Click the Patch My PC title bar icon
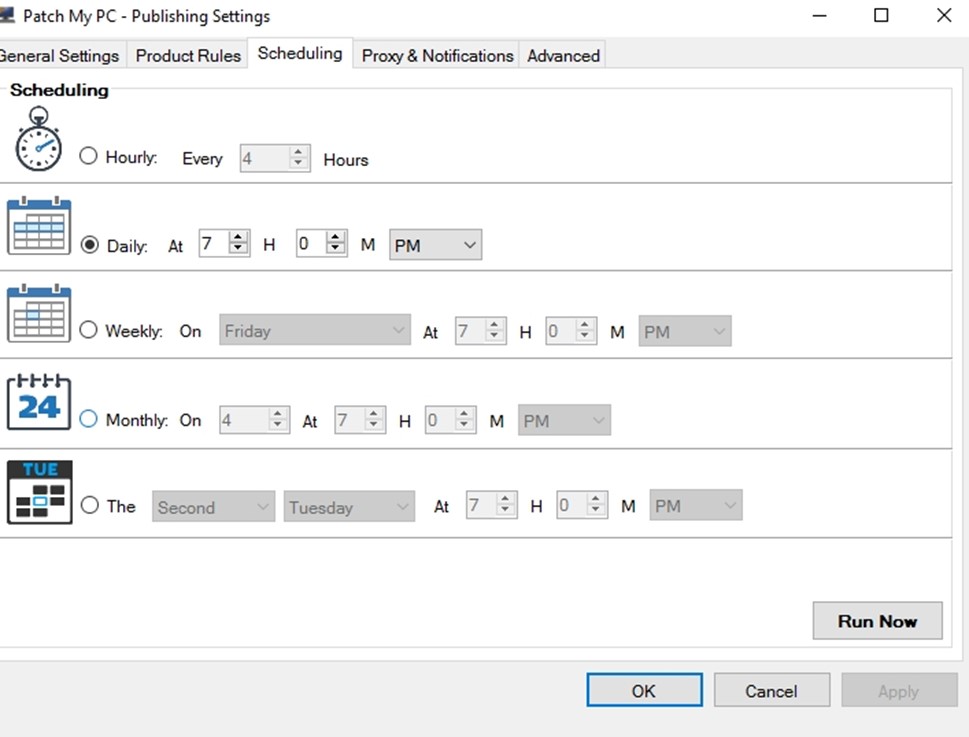Image resolution: width=969 pixels, height=737 pixels. [6, 15]
